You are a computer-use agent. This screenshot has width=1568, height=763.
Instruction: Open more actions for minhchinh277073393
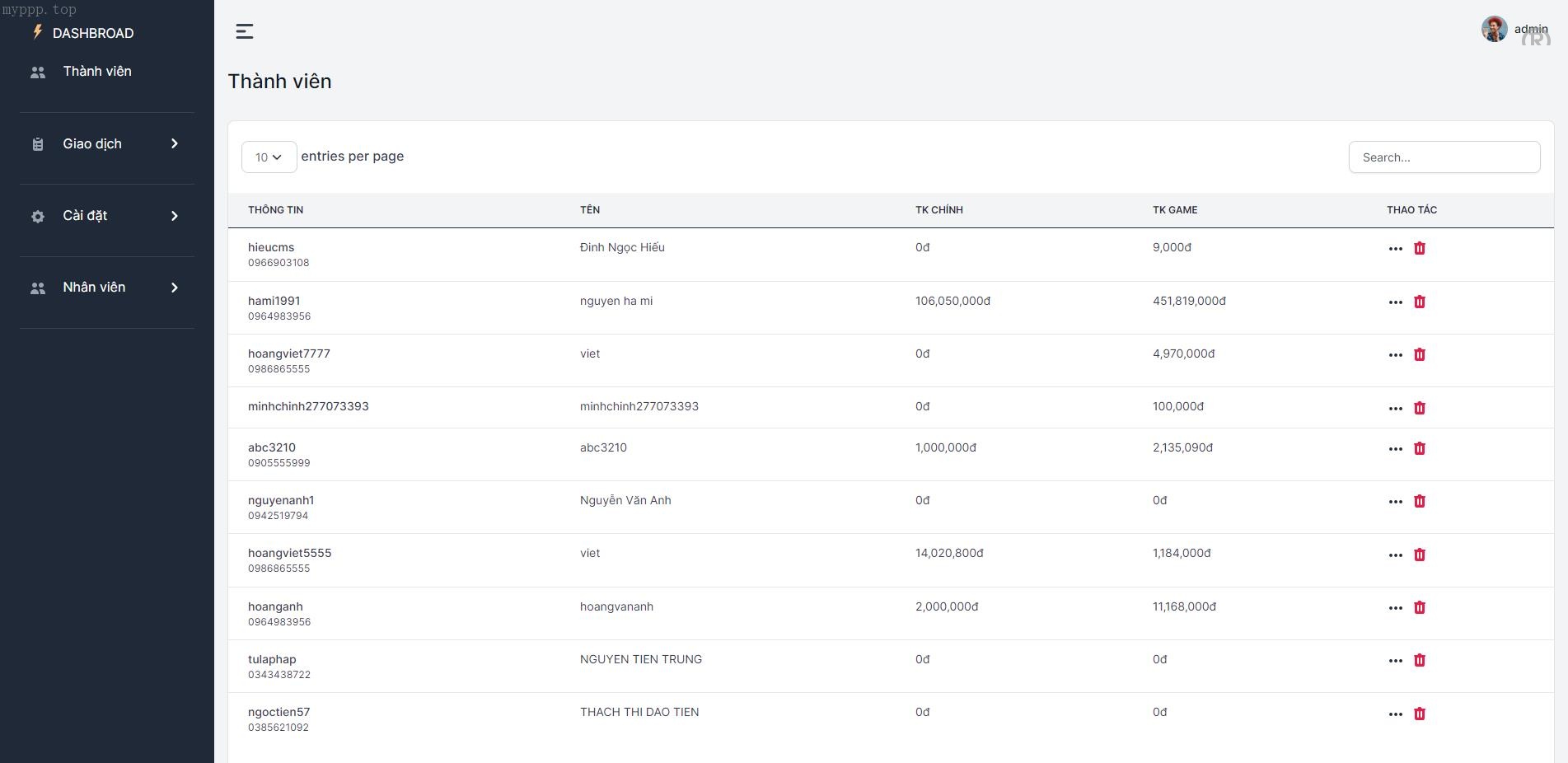(1395, 409)
